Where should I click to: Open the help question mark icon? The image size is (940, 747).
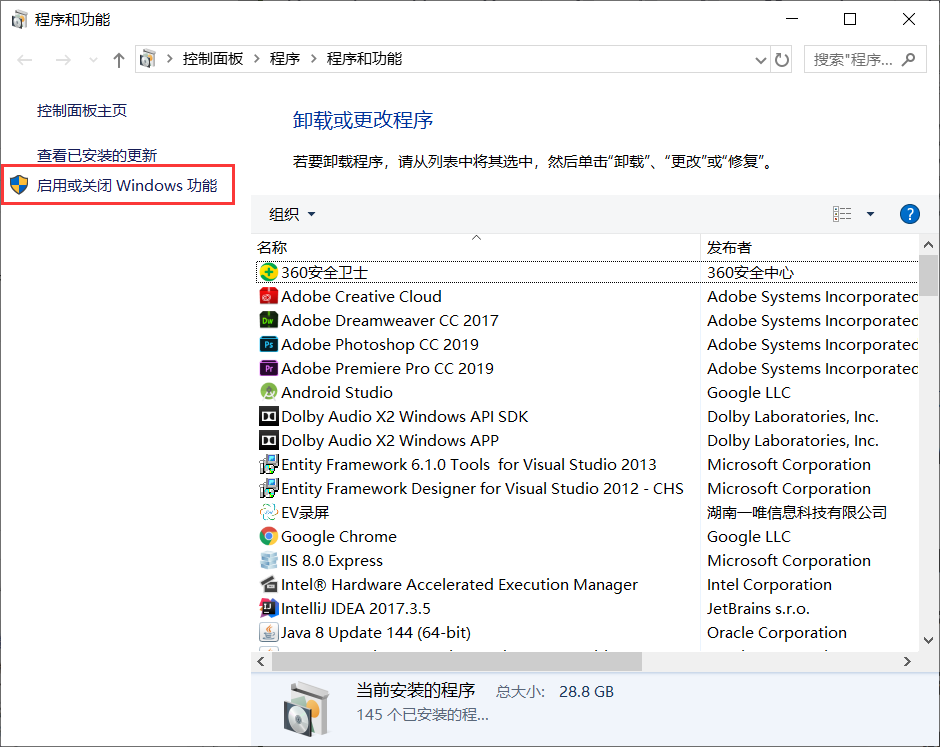point(909,214)
